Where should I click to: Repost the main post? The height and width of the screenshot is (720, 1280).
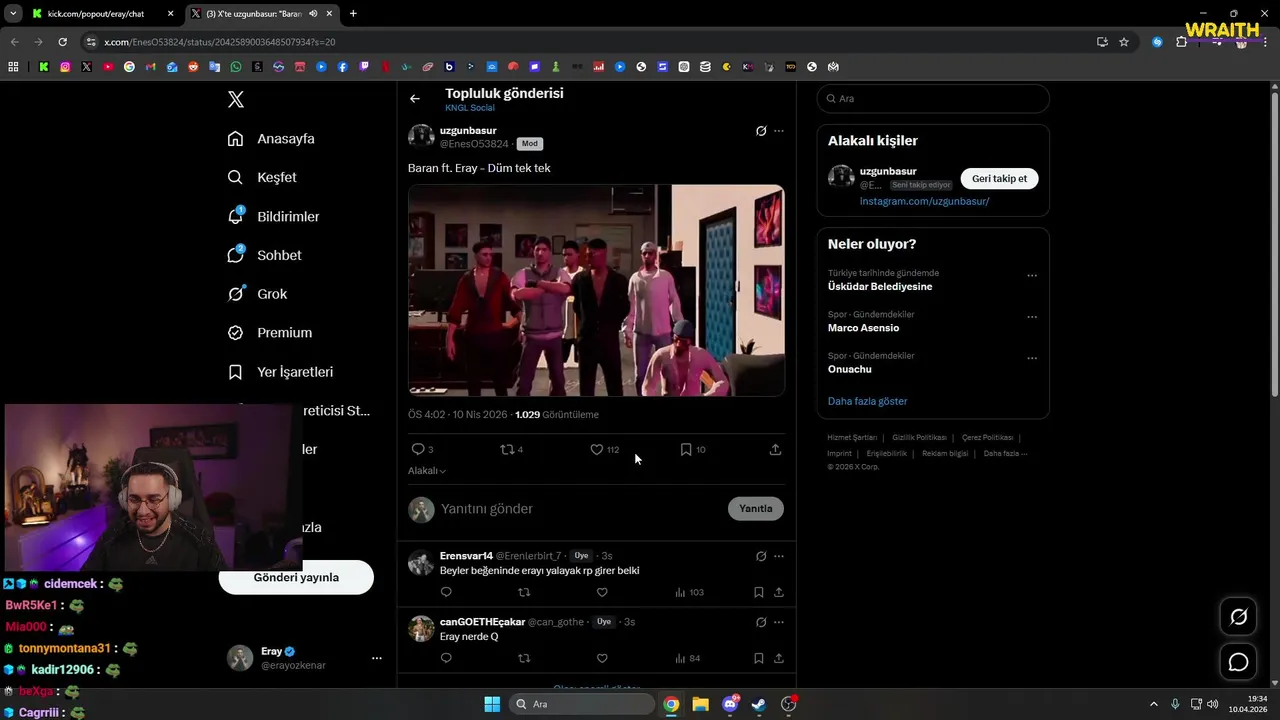point(507,449)
